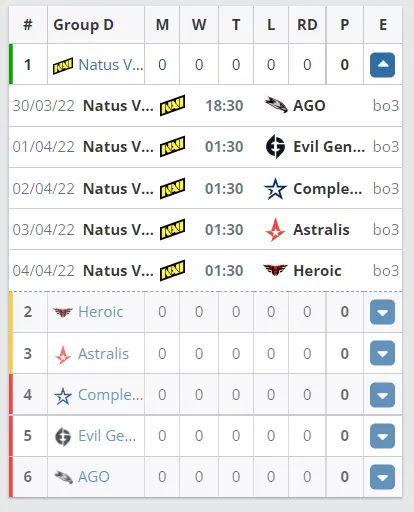
Task: Click Evil Geniuses logo in standings row 5
Action: [x=63, y=436]
